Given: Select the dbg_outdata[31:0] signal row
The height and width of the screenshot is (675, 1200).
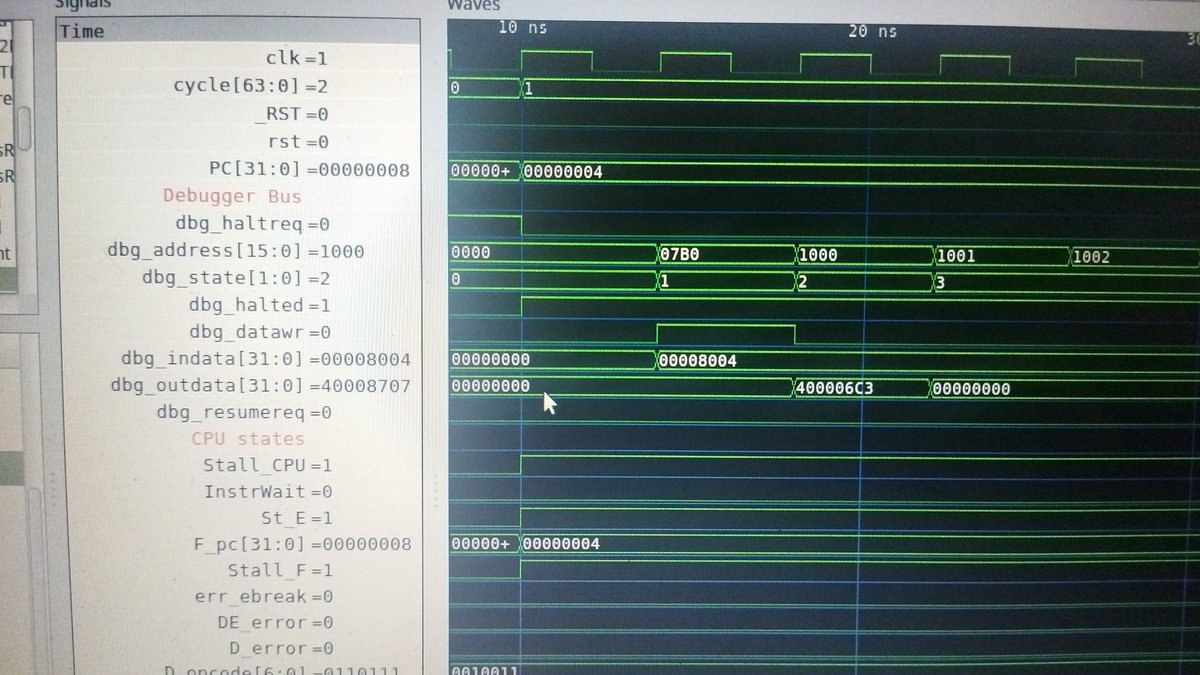Looking at the screenshot, I should click(261, 385).
